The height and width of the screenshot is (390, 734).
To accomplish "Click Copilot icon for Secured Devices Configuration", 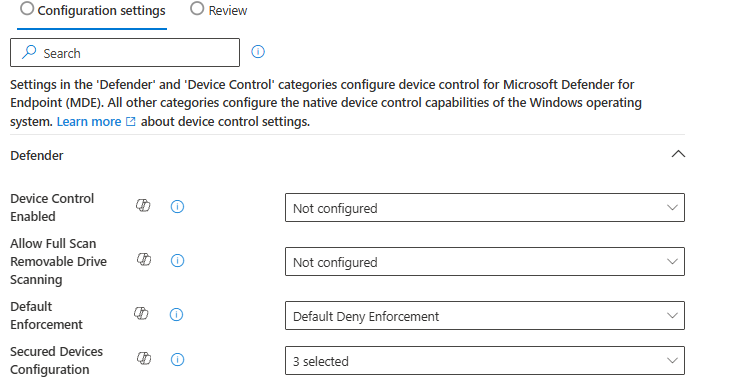I will coord(144,359).
